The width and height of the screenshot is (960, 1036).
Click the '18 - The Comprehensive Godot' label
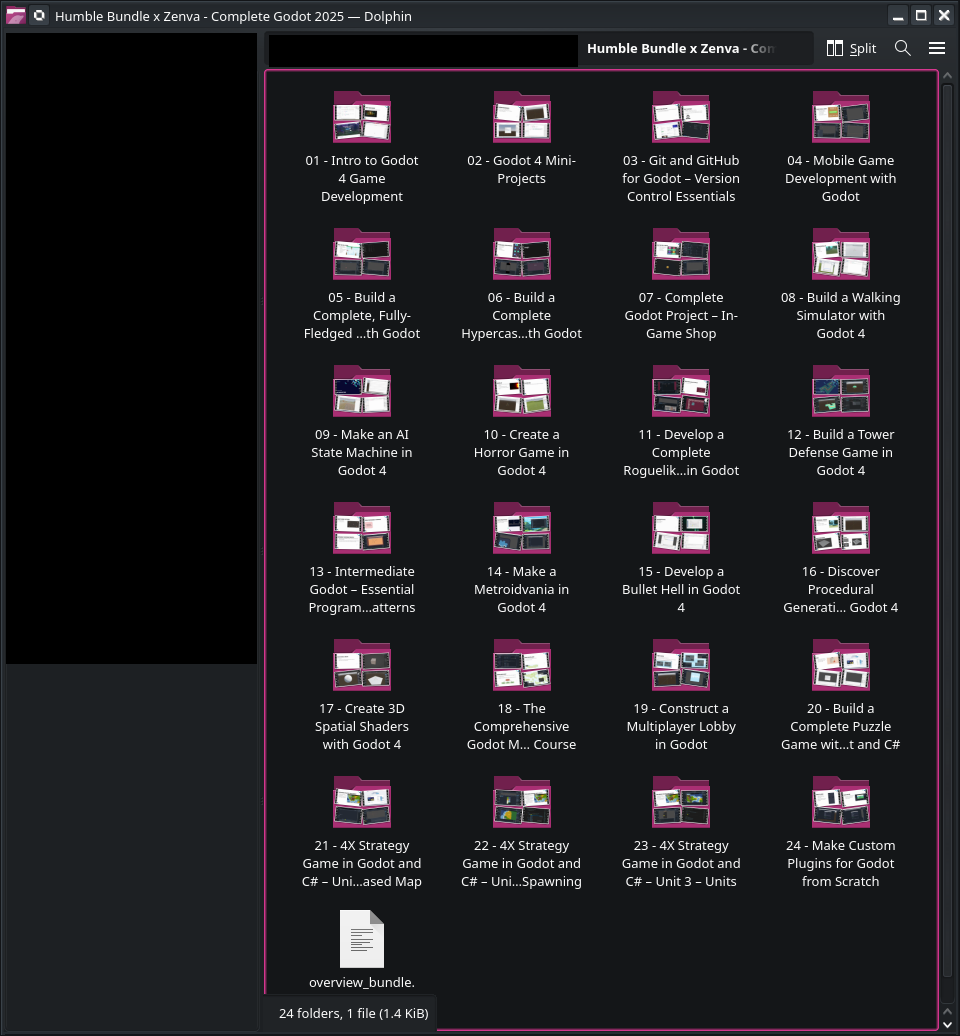521,726
